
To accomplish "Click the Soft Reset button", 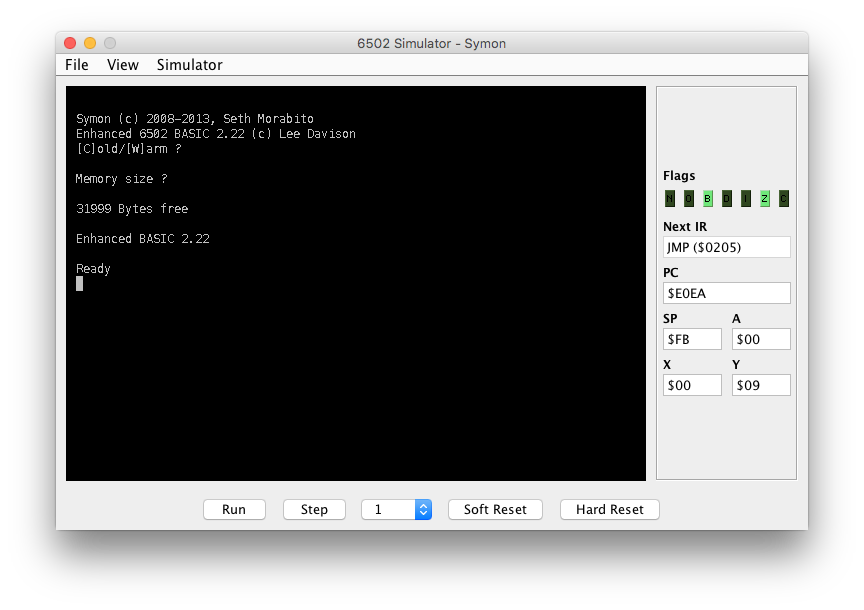I will [495, 510].
